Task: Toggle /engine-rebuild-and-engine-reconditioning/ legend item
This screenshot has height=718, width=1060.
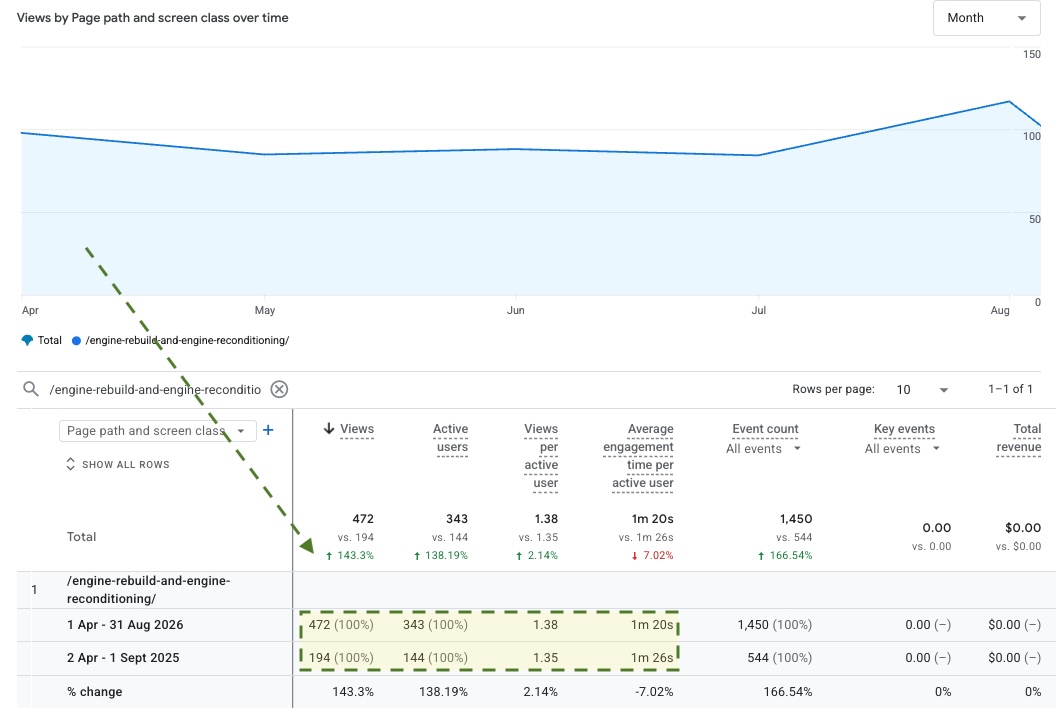Action: [x=180, y=340]
